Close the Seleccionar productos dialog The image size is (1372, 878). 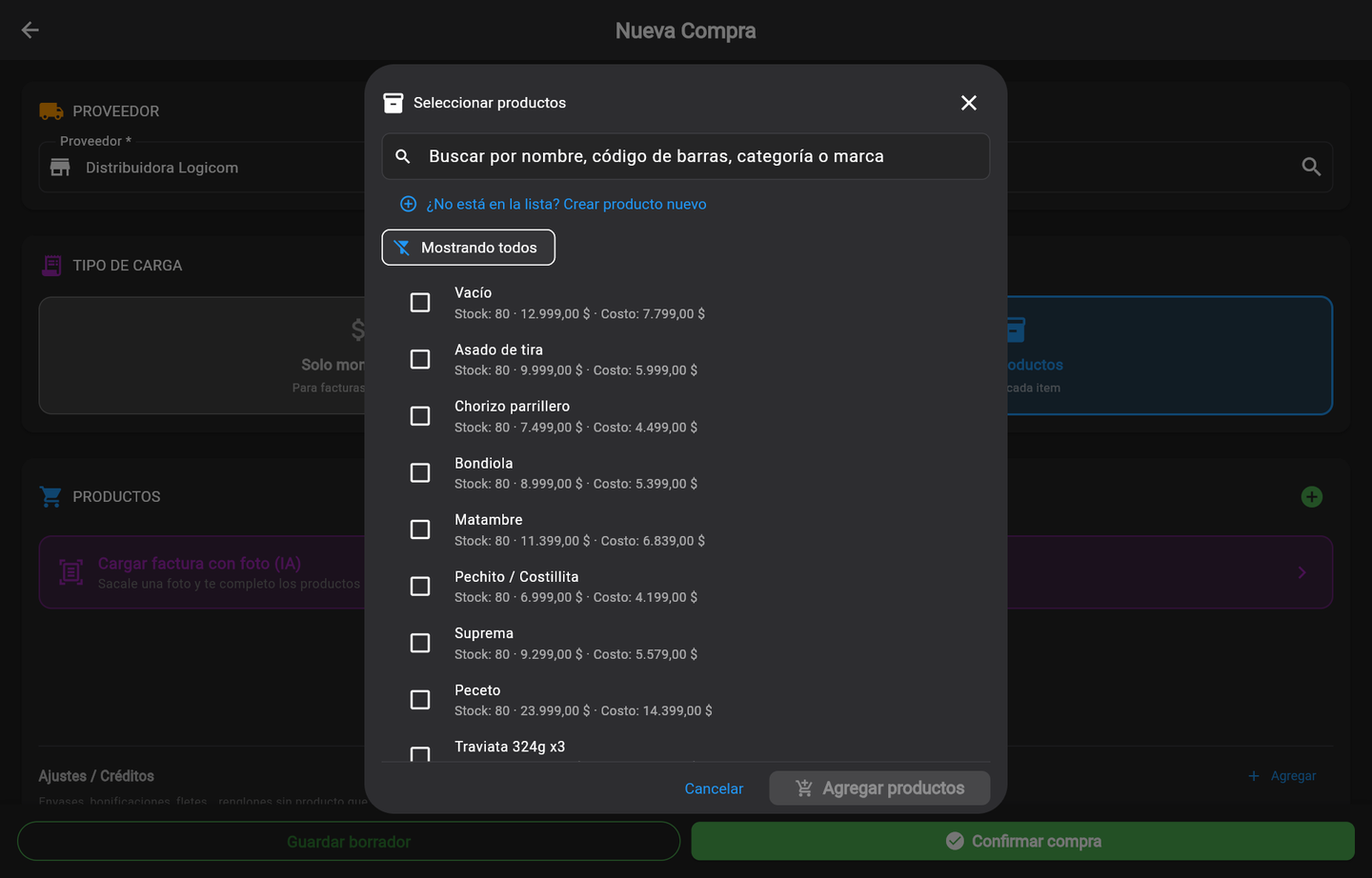tap(968, 103)
